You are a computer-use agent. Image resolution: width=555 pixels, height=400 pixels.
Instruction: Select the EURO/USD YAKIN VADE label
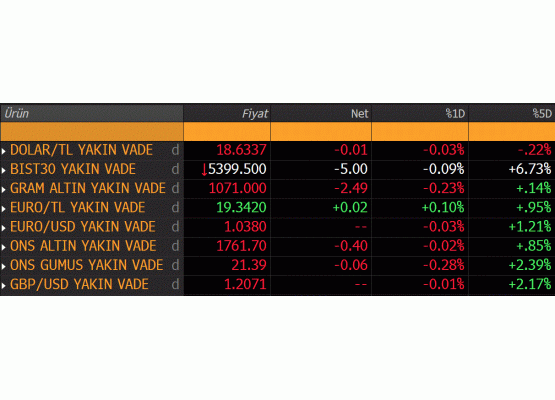tap(83, 227)
